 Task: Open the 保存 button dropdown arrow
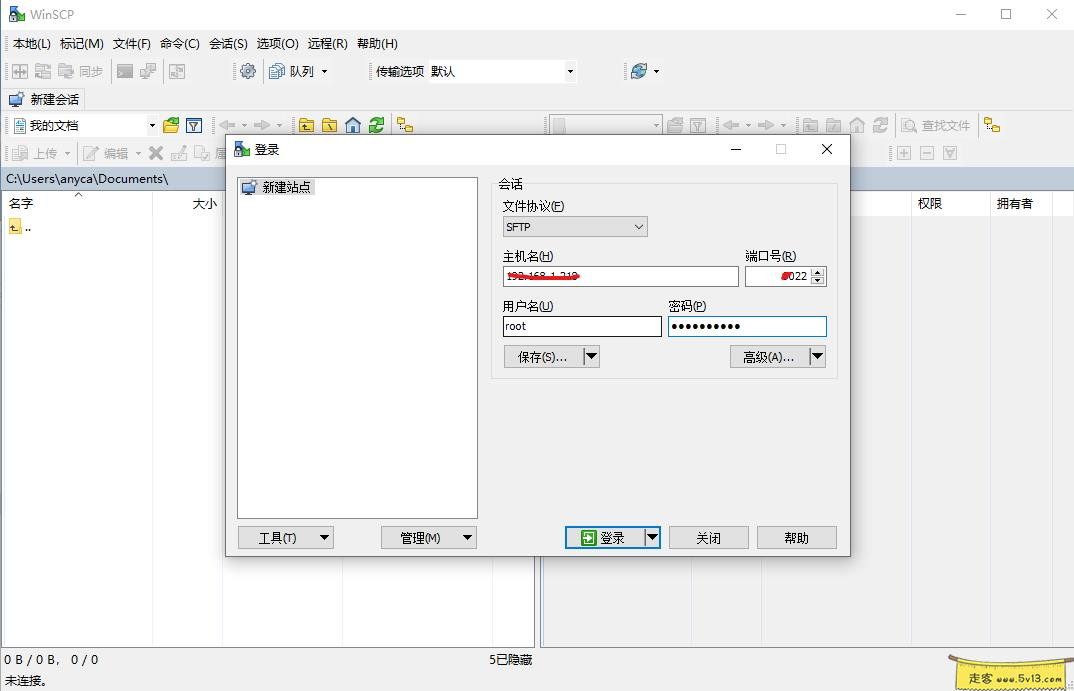point(590,356)
